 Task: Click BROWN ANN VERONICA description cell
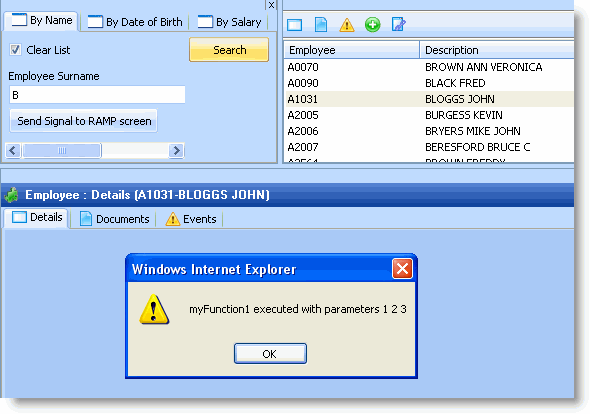point(484,67)
